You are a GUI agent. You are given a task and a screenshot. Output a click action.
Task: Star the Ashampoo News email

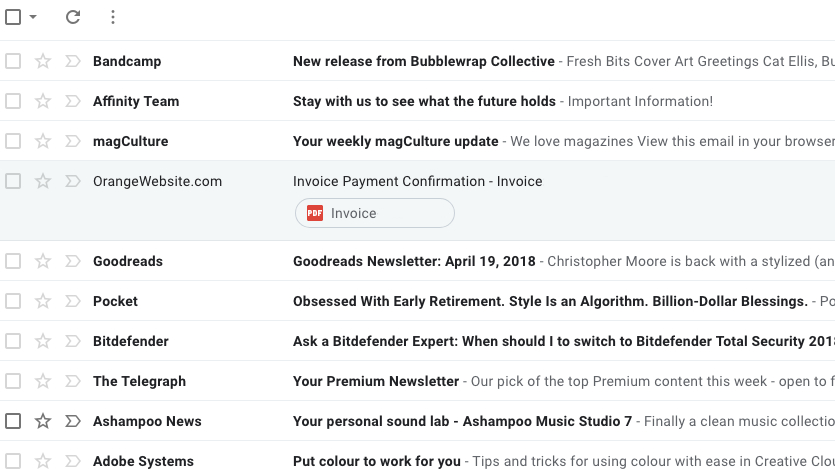click(43, 421)
